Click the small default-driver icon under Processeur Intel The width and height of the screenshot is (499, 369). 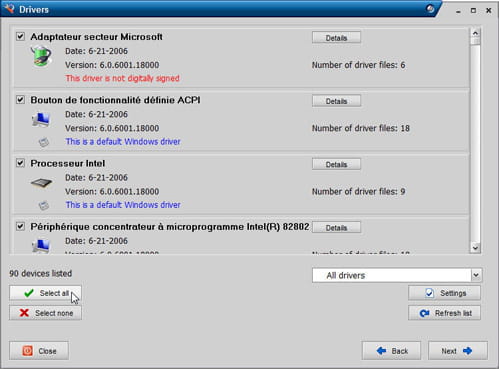pyautogui.click(x=44, y=205)
